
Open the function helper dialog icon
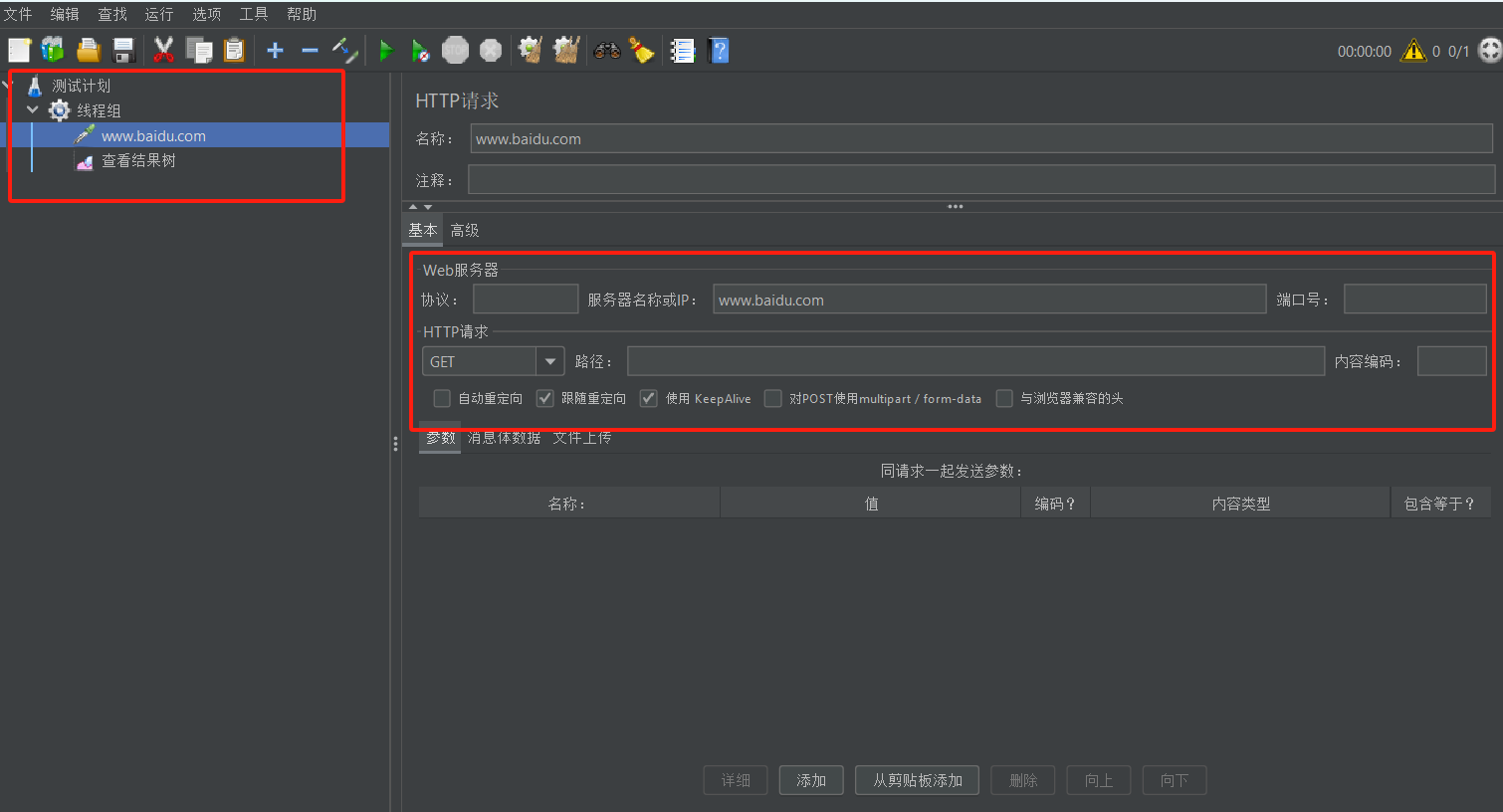(683, 50)
